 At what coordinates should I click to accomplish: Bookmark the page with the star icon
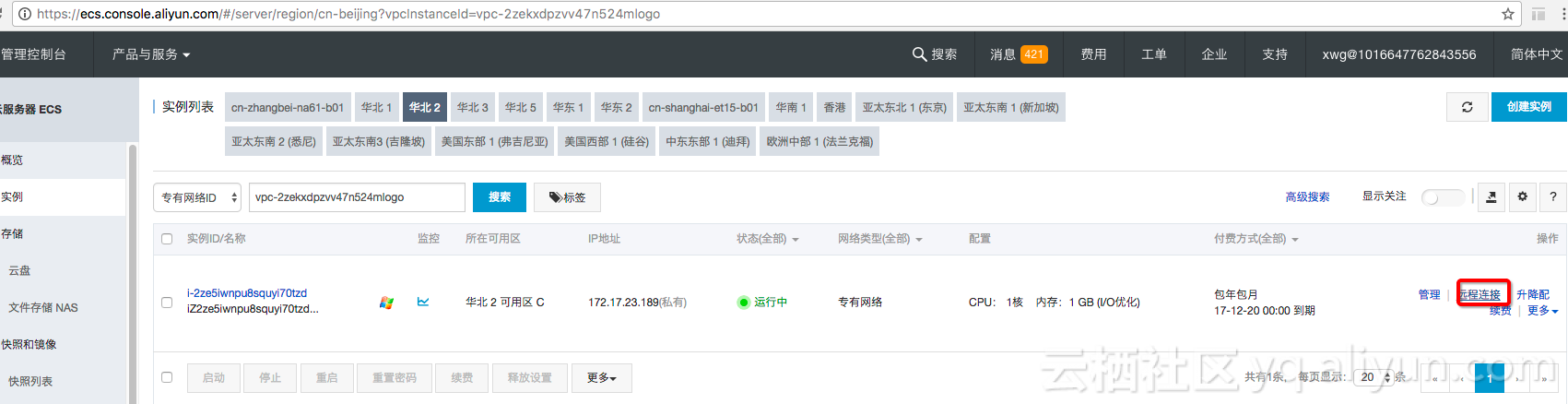[1508, 14]
